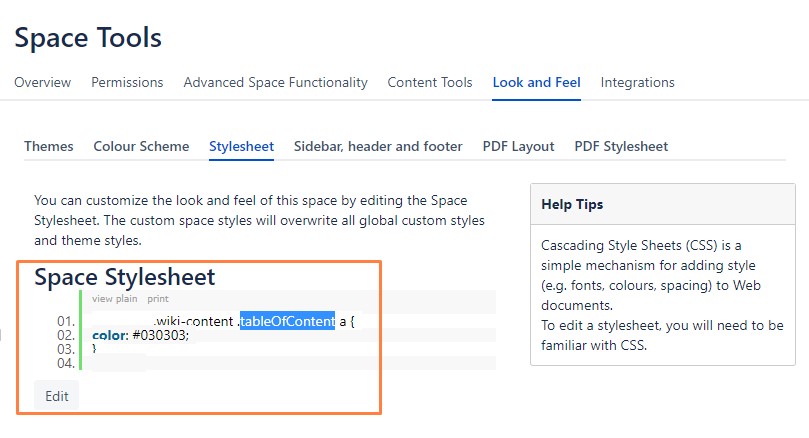
Task: Click the color property on line 02
Action: (x=109, y=335)
